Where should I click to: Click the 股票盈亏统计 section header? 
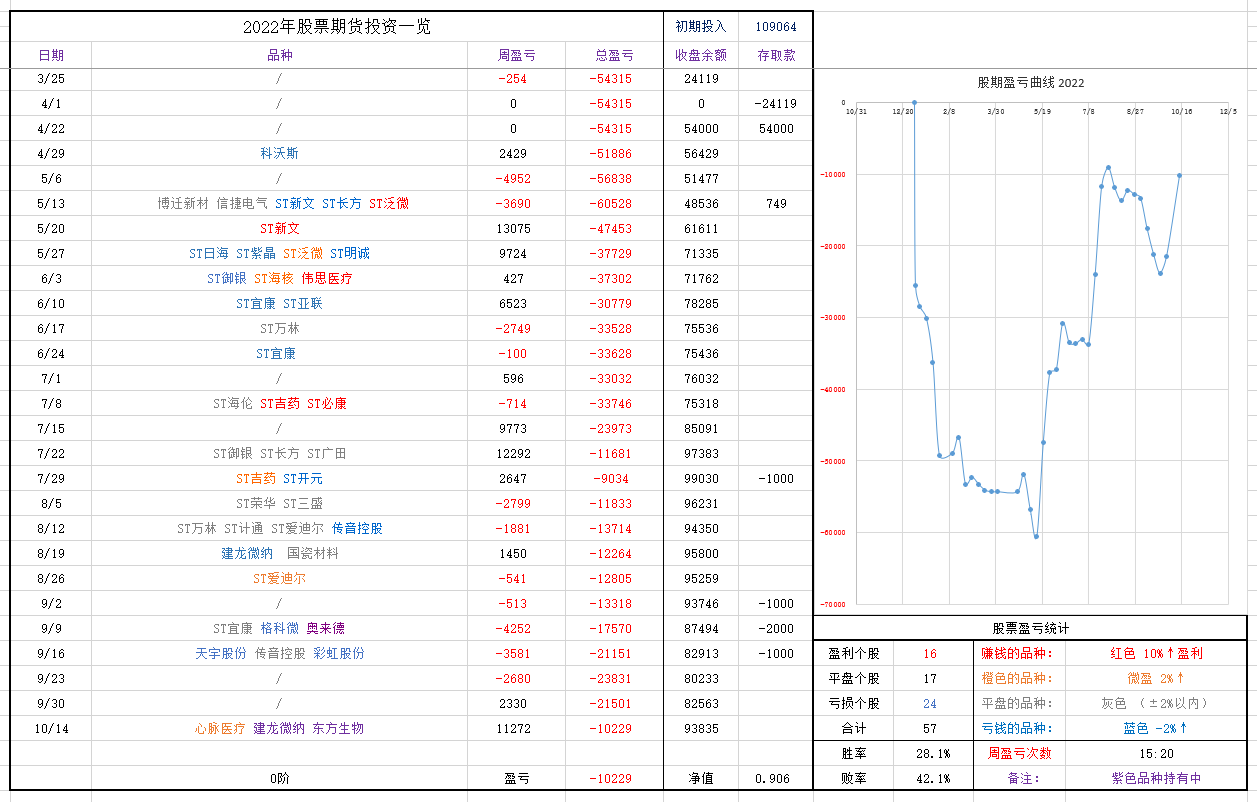tap(1031, 628)
